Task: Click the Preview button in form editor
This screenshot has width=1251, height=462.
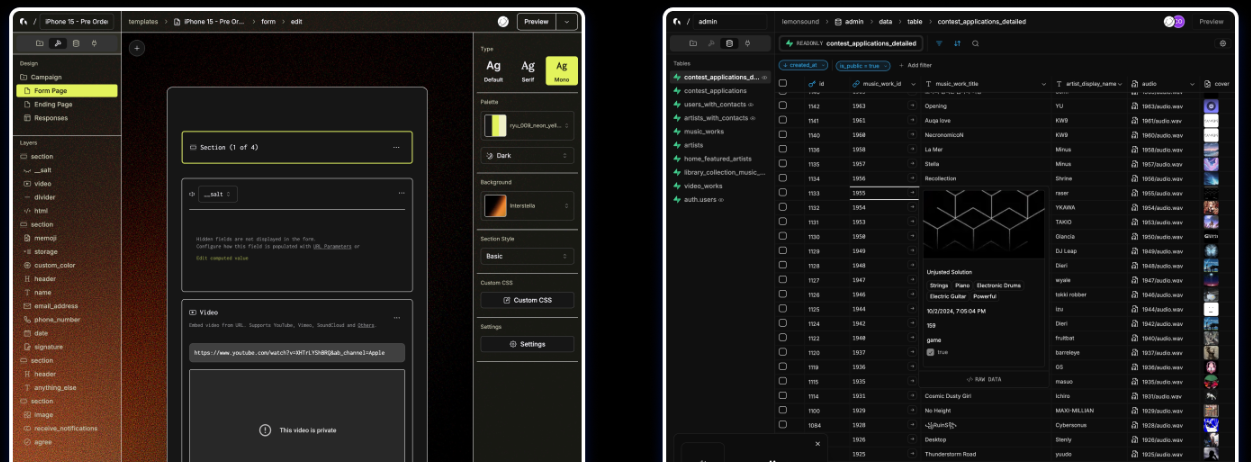Action: 537,21
